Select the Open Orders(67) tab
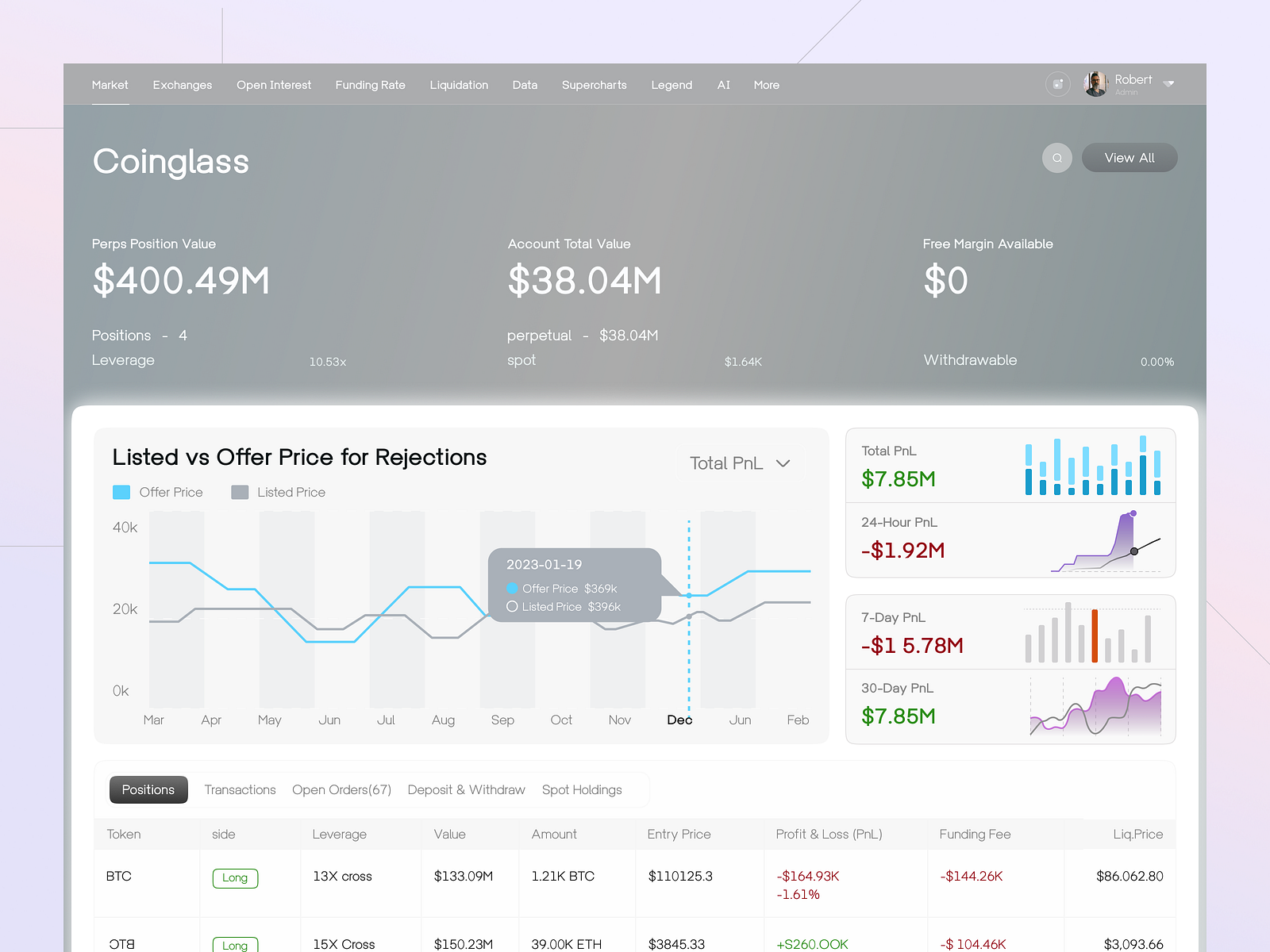Image resolution: width=1270 pixels, height=952 pixels. coord(341,789)
